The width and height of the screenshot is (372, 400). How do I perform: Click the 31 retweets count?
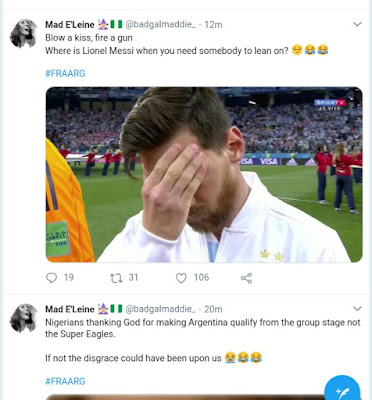[x=133, y=277]
